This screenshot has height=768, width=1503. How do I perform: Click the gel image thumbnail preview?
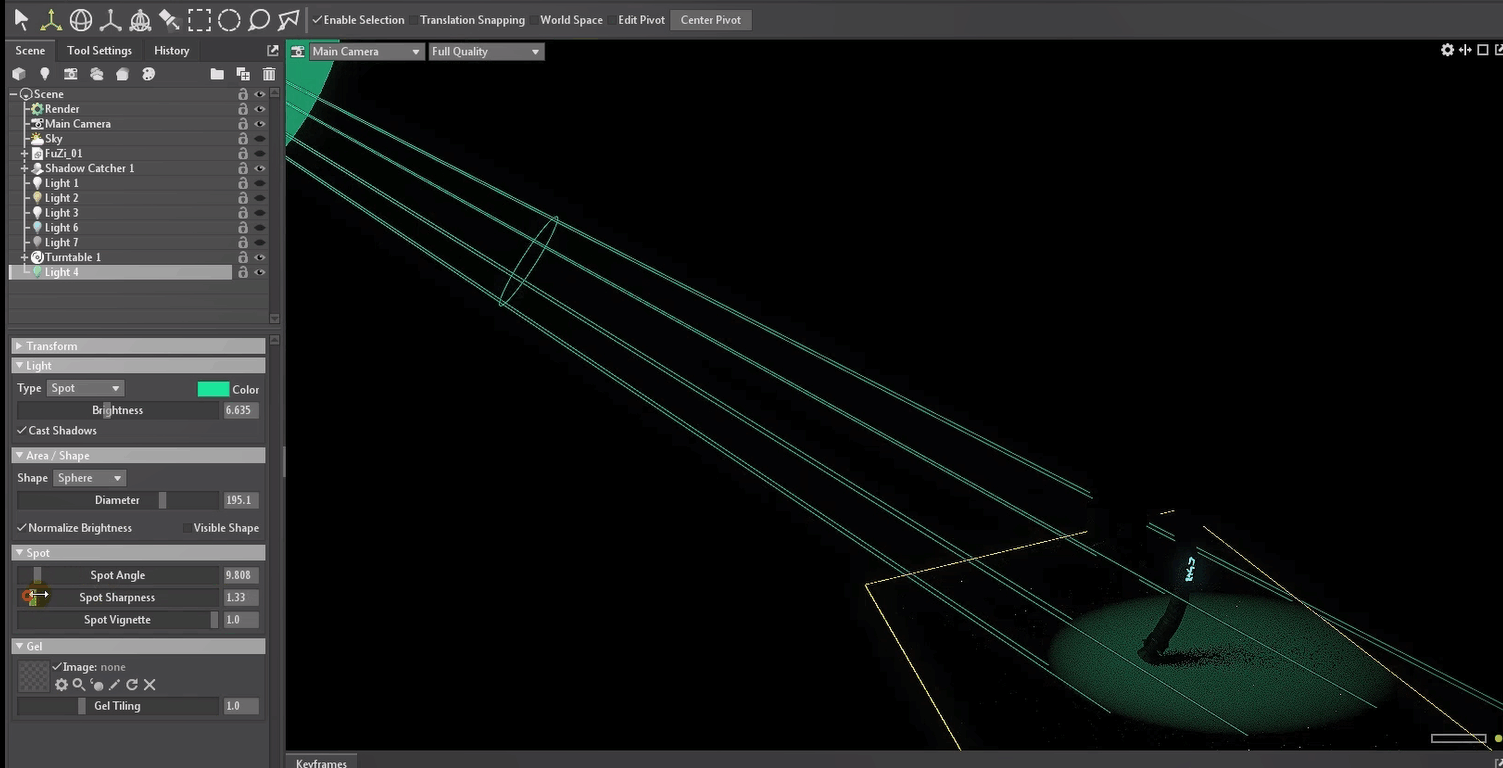[34, 676]
